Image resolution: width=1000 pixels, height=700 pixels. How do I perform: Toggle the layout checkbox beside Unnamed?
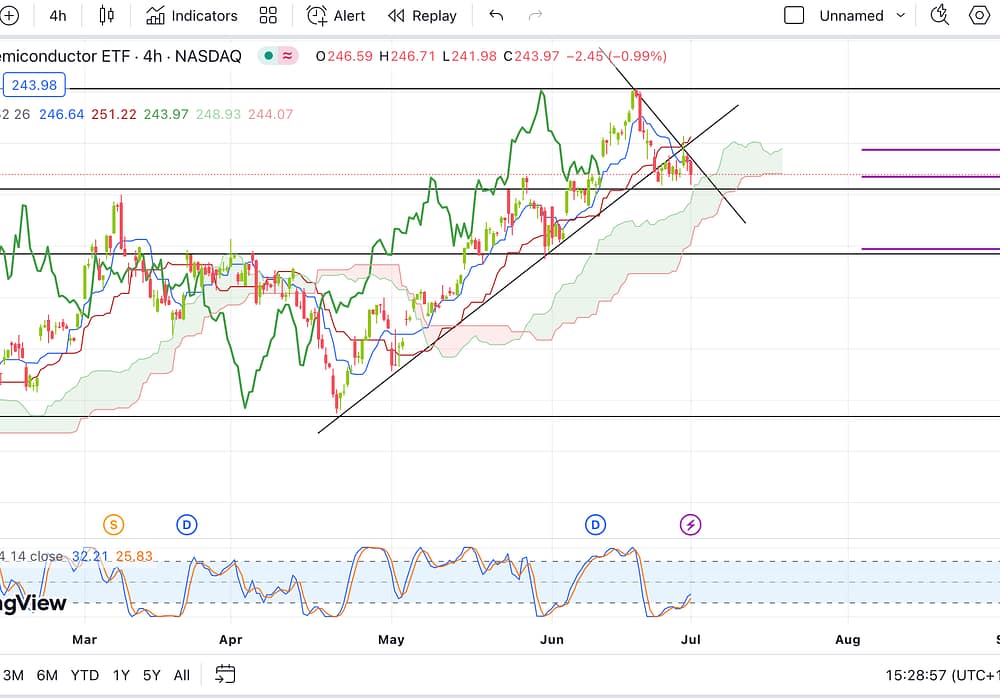click(x=794, y=15)
